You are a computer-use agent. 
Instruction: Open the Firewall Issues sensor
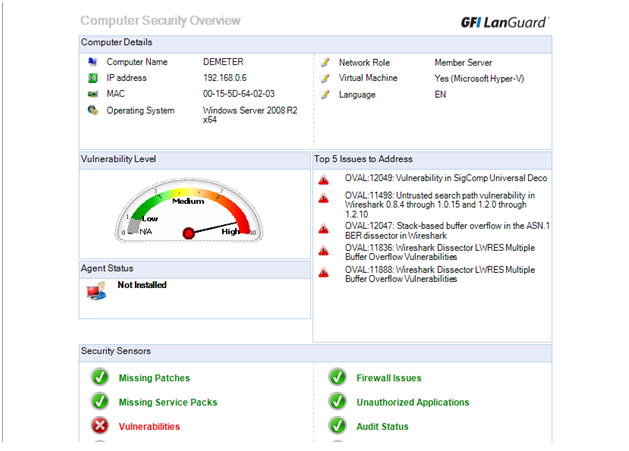tap(389, 378)
